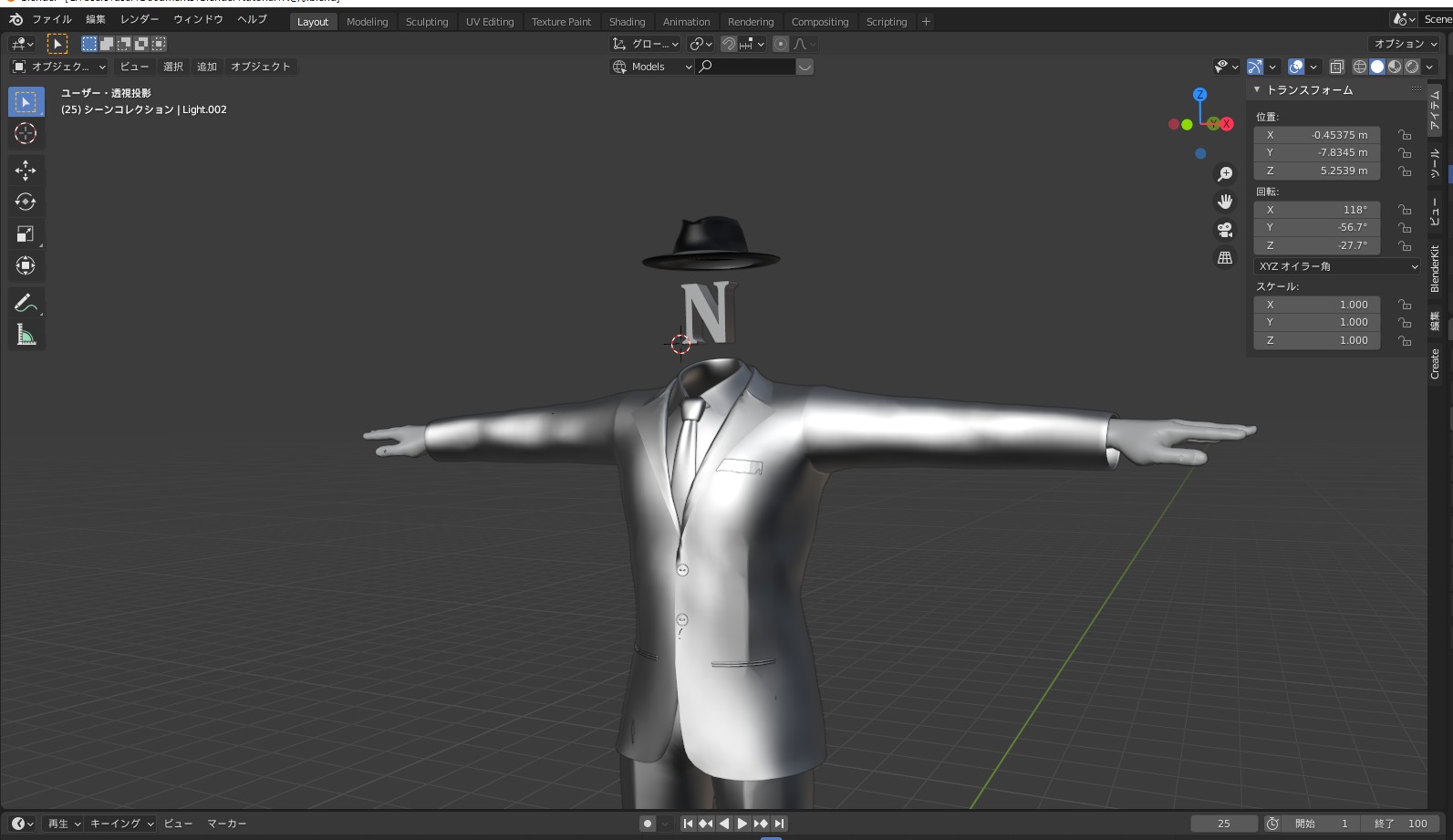Select the Annotate pencil tool
This screenshot has width=1453, height=840.
click(x=26, y=303)
